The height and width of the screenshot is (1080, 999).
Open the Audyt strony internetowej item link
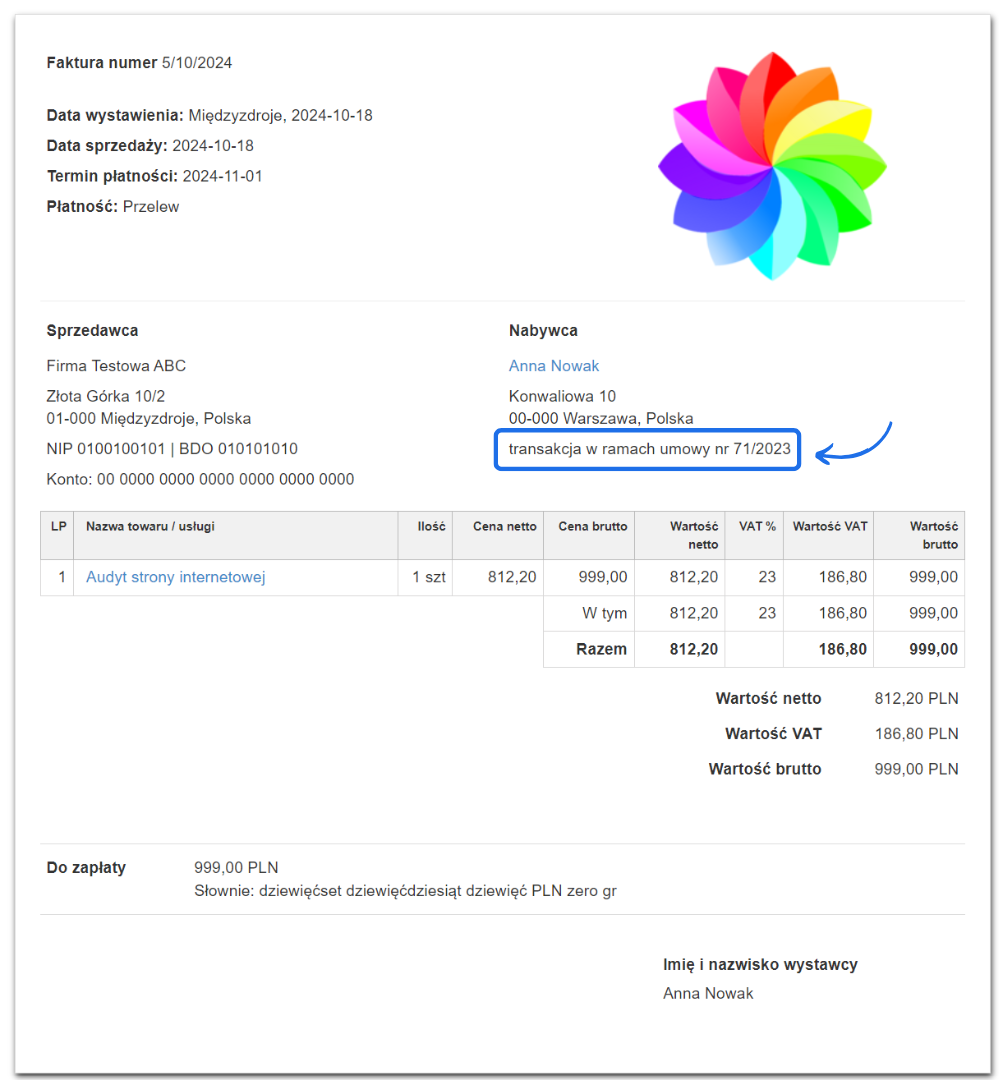click(176, 577)
